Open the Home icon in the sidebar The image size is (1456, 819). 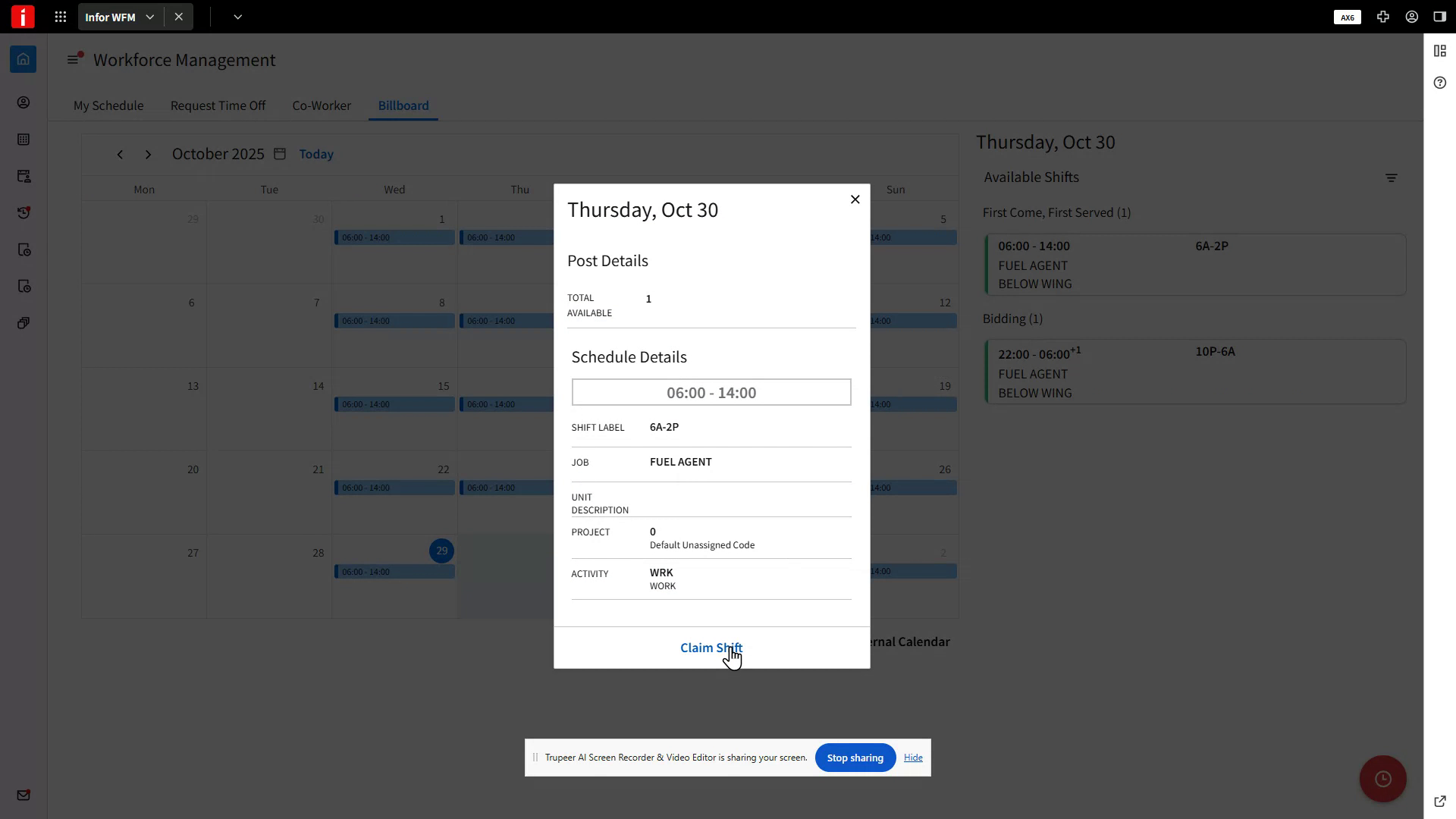pyautogui.click(x=23, y=59)
